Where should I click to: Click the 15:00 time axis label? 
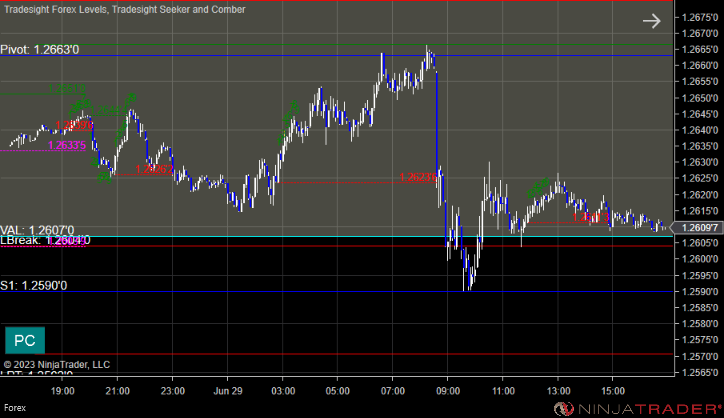click(x=613, y=391)
